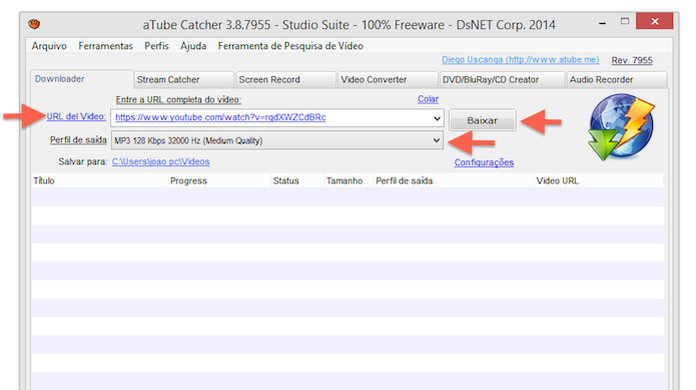Image resolution: width=696 pixels, height=390 pixels.
Task: Click the URL del Video link
Action: coord(76,116)
